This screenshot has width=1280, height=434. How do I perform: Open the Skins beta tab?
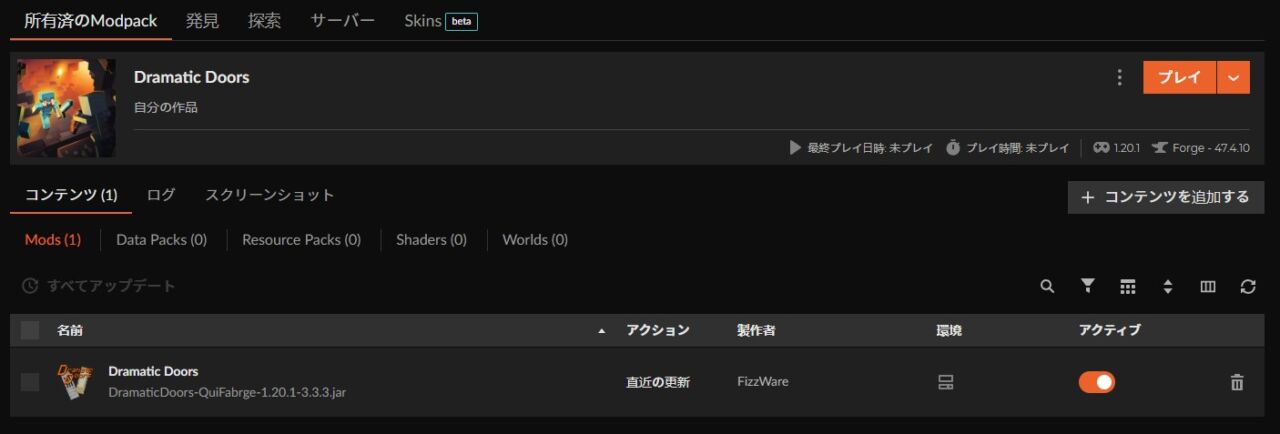pos(440,20)
